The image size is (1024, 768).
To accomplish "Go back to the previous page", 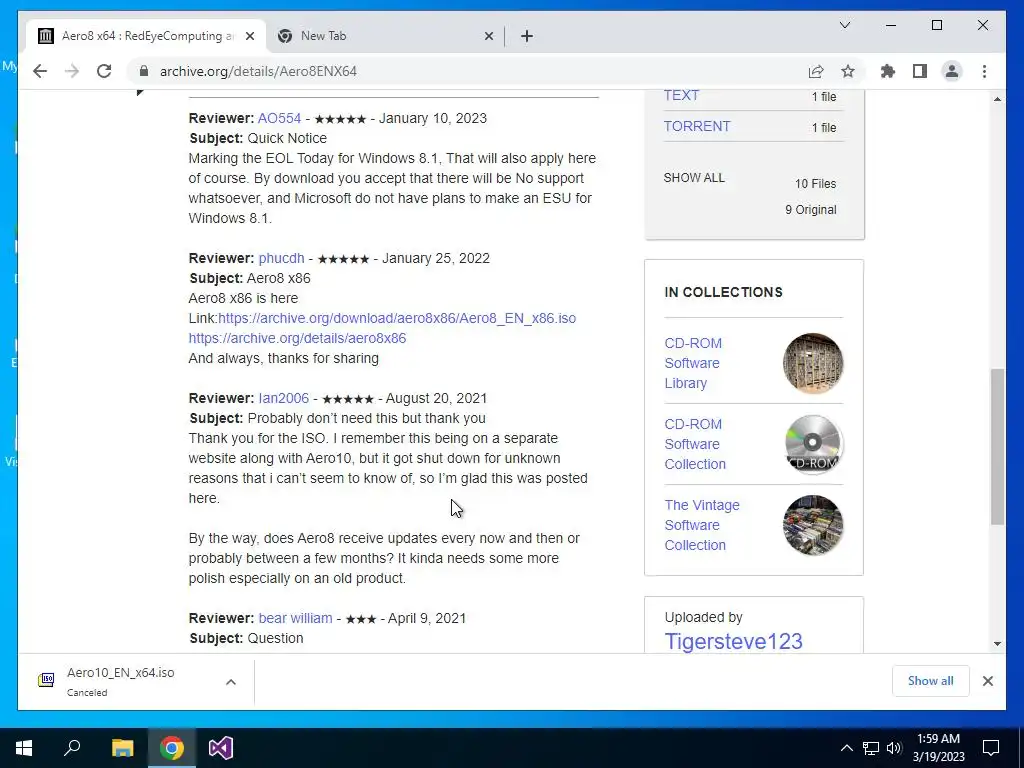I will [x=40, y=71].
